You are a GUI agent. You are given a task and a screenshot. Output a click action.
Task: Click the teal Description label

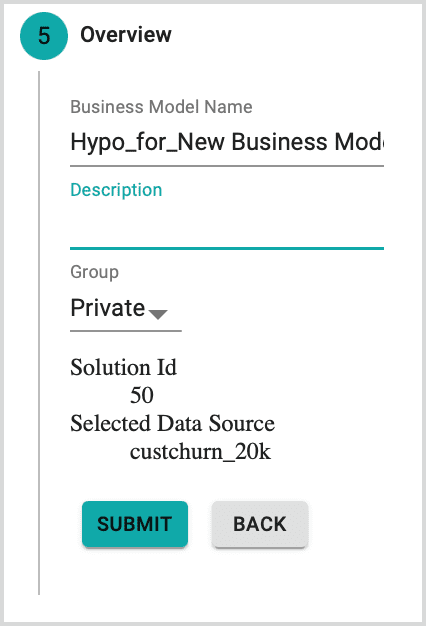[116, 190]
